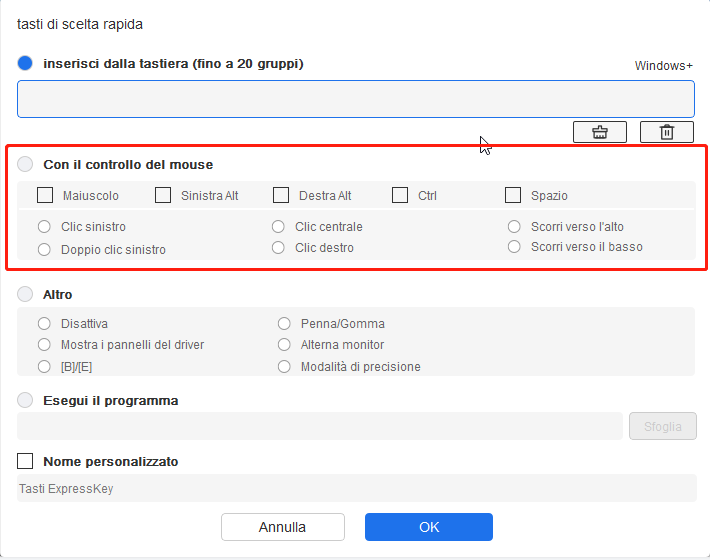Select 'inserisci dalla tastiera' radio option

click(x=25, y=63)
